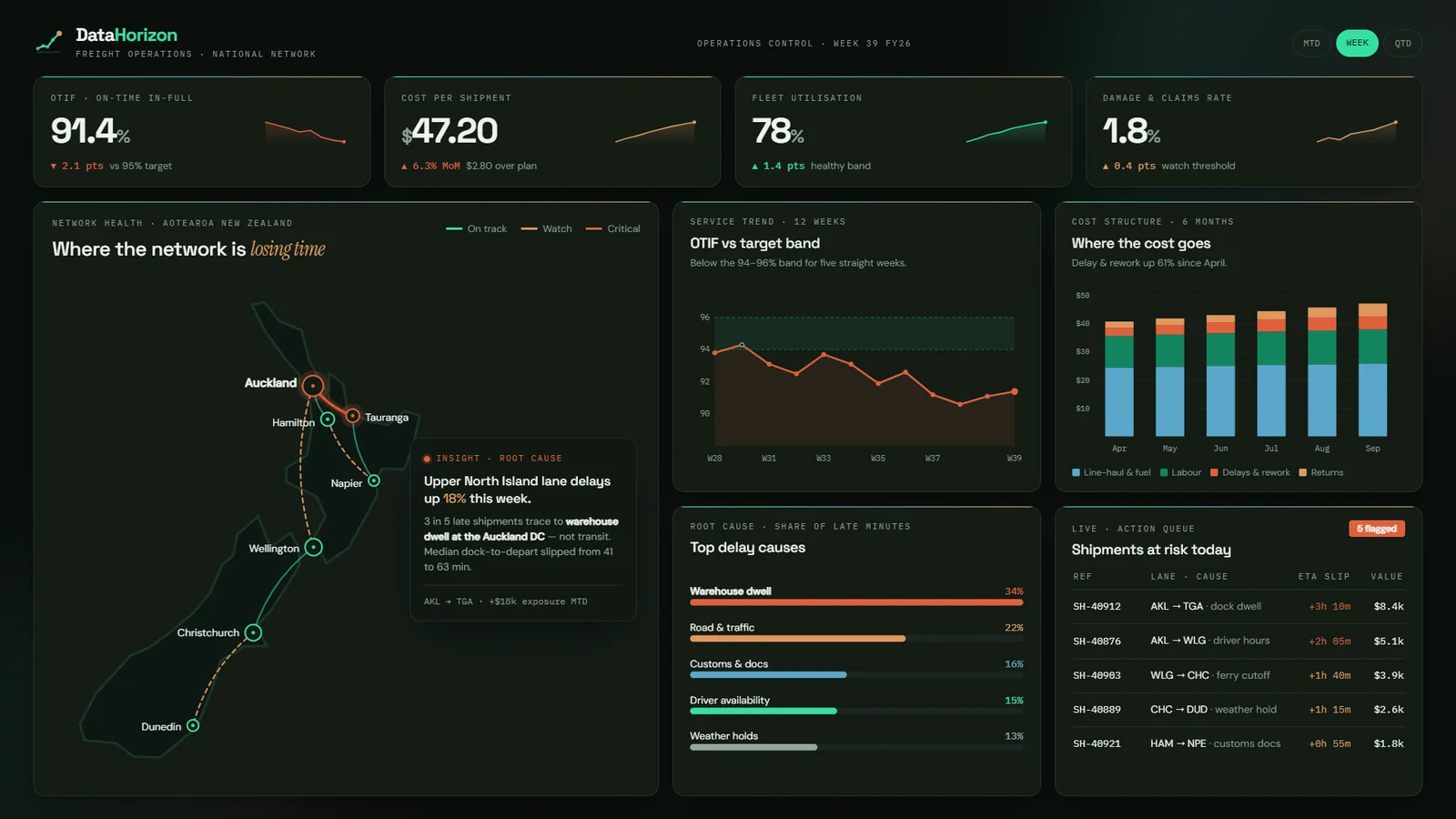
Task: Select the Wellington map node
Action: point(314,547)
